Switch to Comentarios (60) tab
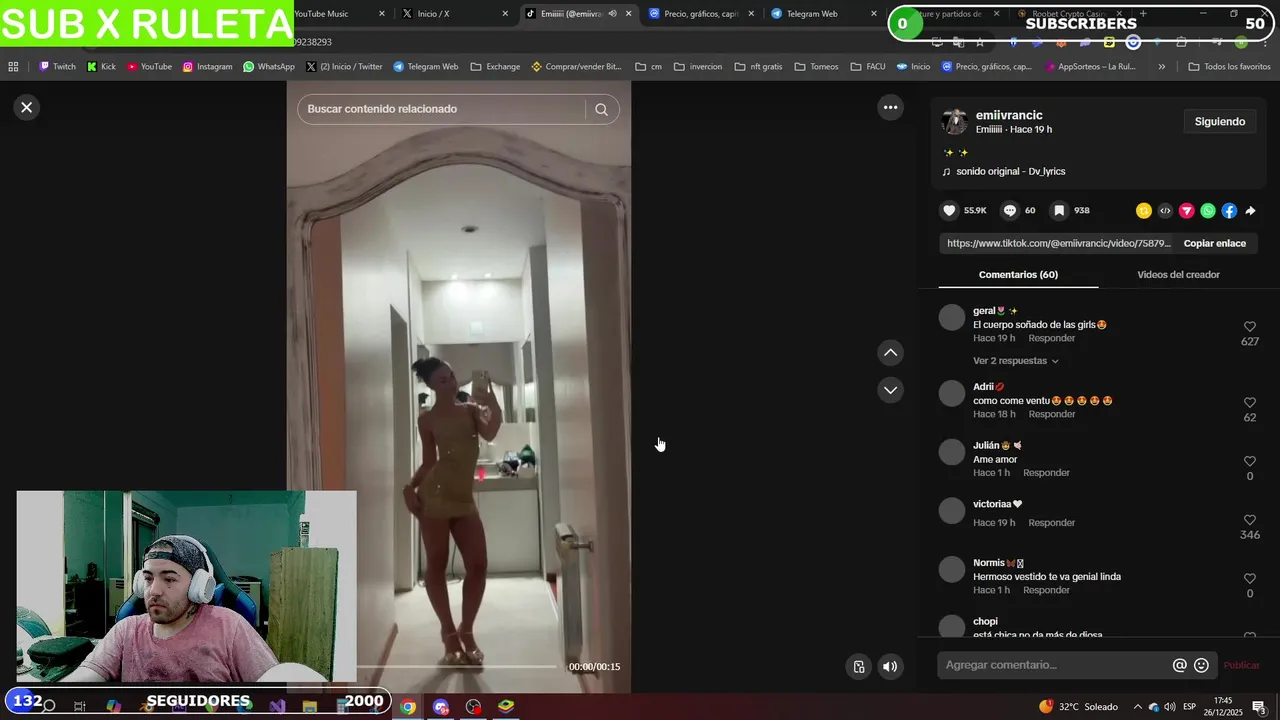The height and width of the screenshot is (720, 1280). (1018, 274)
